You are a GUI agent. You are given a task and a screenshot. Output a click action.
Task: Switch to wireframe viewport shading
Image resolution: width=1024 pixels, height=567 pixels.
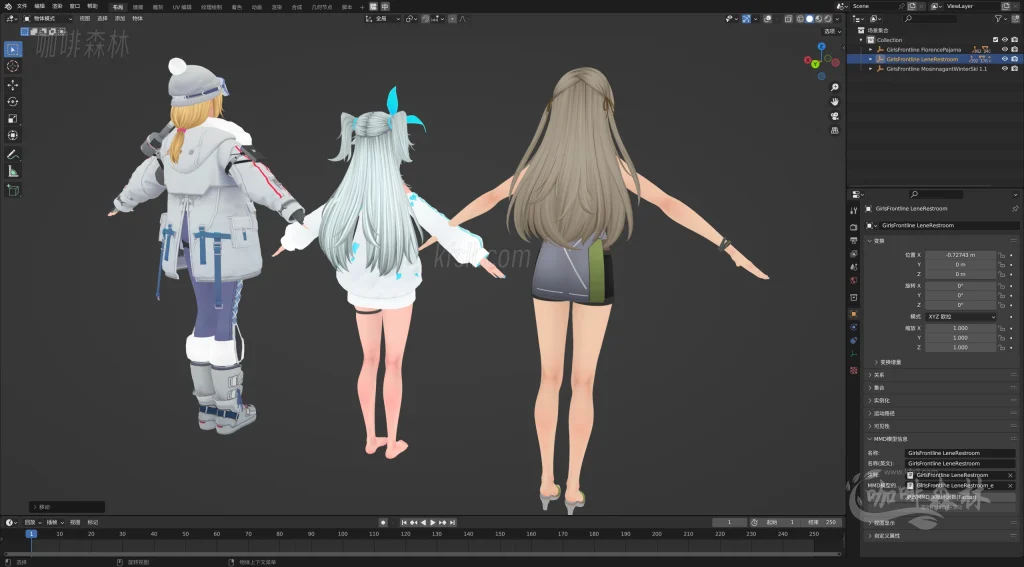(801, 19)
